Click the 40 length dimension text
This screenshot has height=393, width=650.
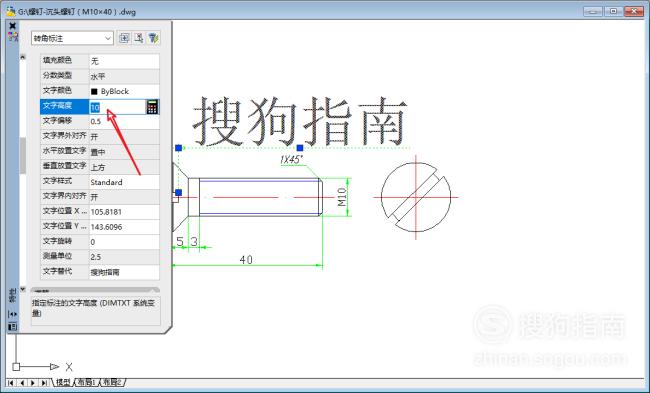point(246,260)
